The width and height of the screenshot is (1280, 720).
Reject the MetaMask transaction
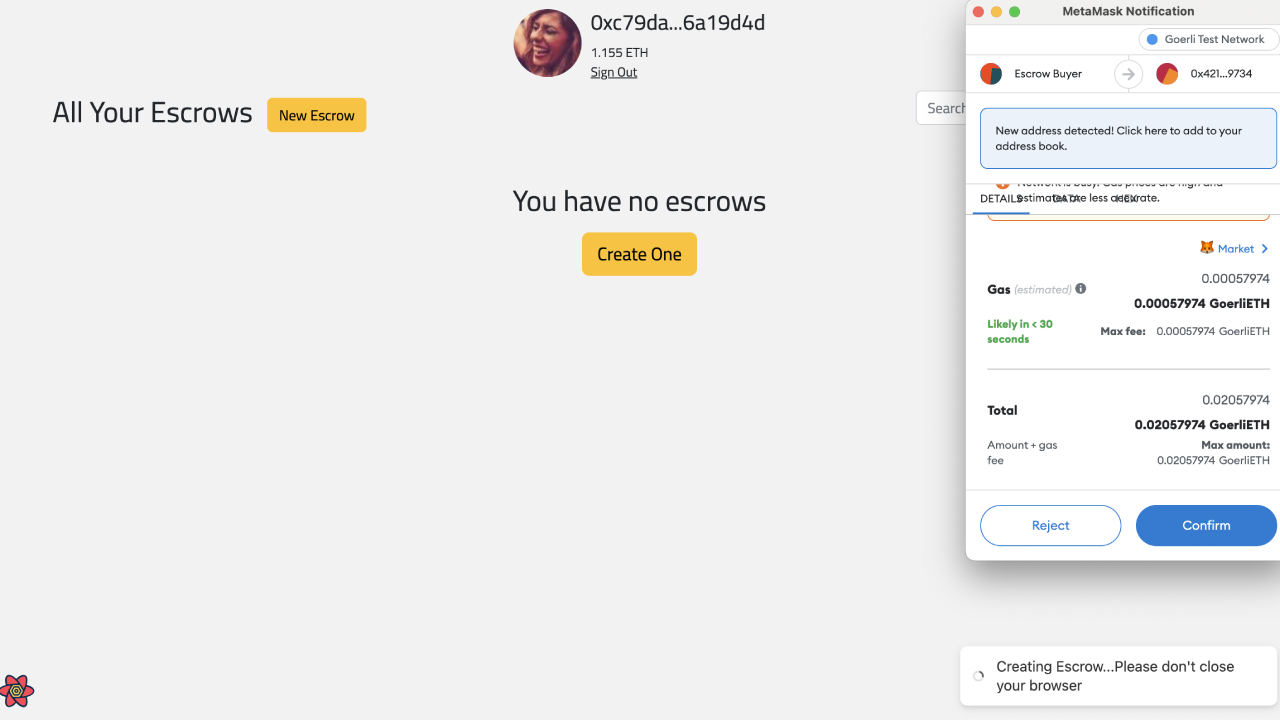(1050, 525)
